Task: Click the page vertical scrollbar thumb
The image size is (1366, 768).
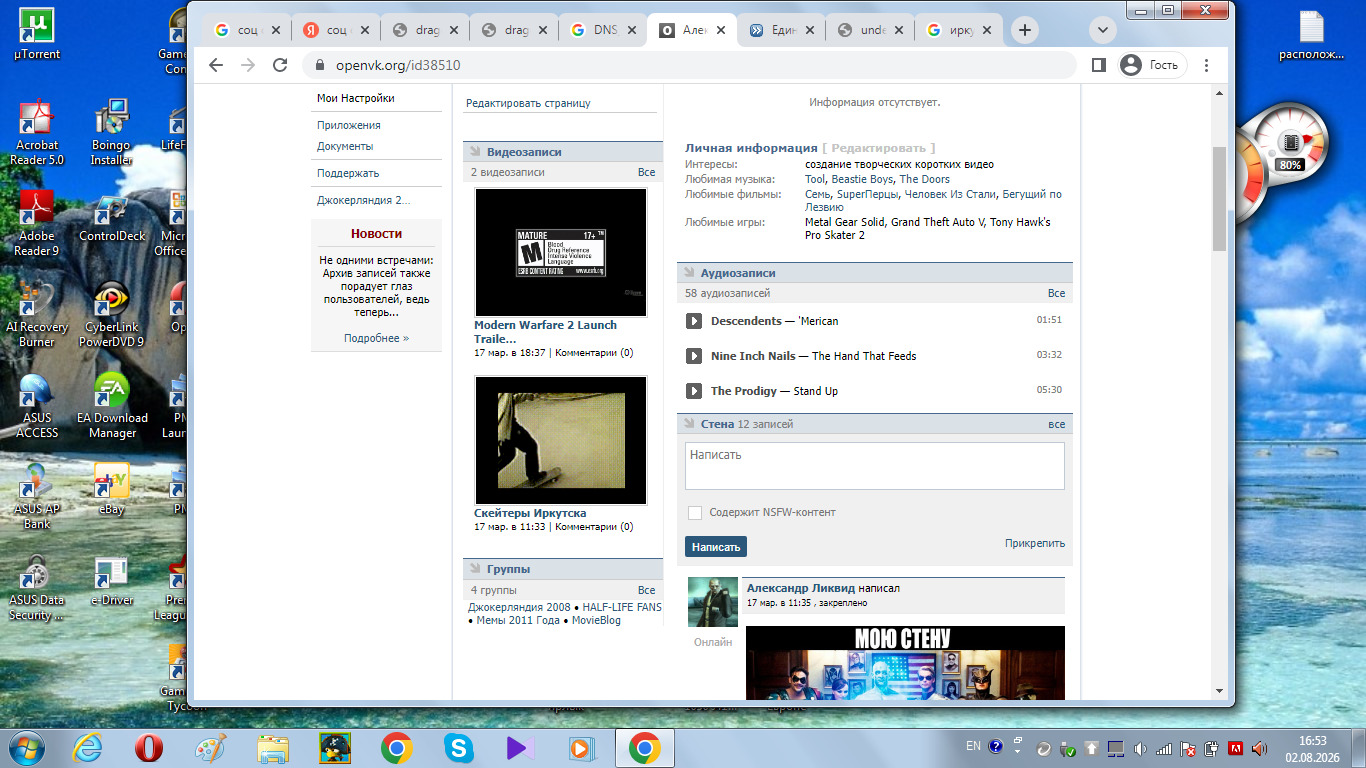Action: [1219, 198]
